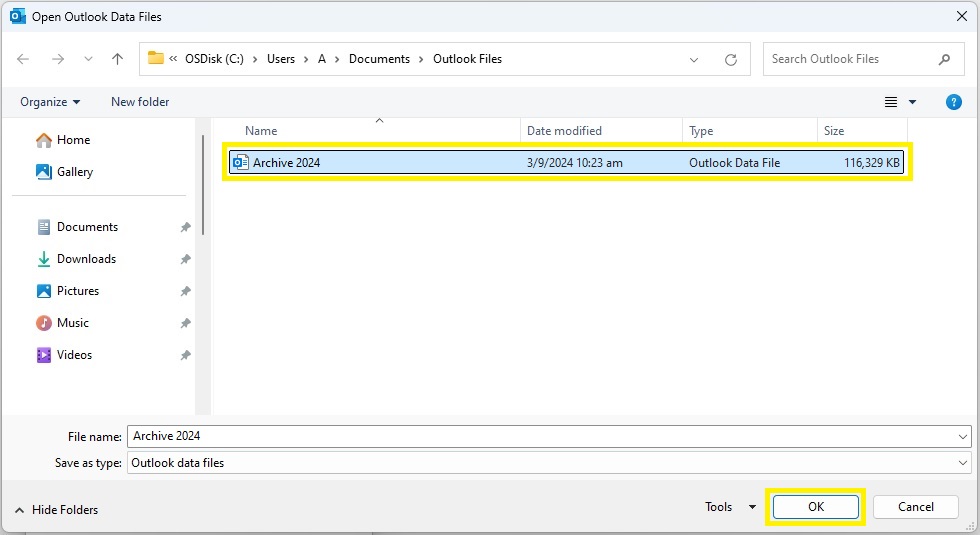Viewport: 980px width, 535px height.
Task: Click the search magnifier icon
Action: click(x=944, y=59)
